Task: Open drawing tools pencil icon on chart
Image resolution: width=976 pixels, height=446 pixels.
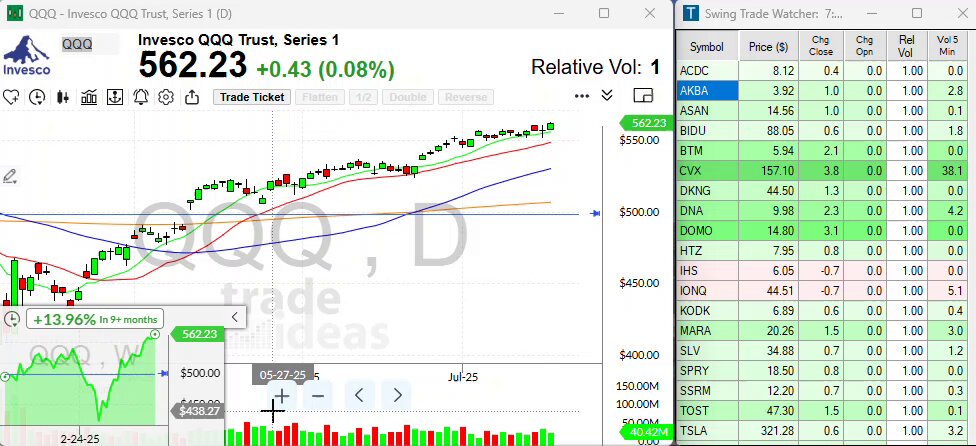Action: click(9, 177)
